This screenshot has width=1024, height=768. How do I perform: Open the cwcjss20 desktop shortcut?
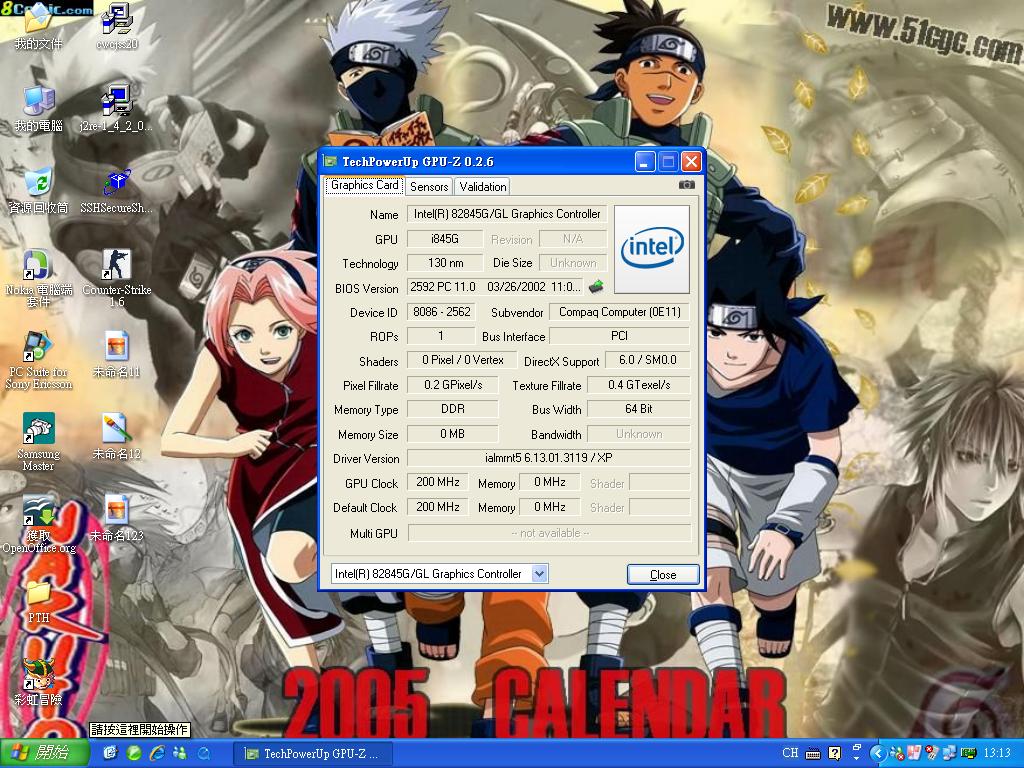(x=117, y=20)
